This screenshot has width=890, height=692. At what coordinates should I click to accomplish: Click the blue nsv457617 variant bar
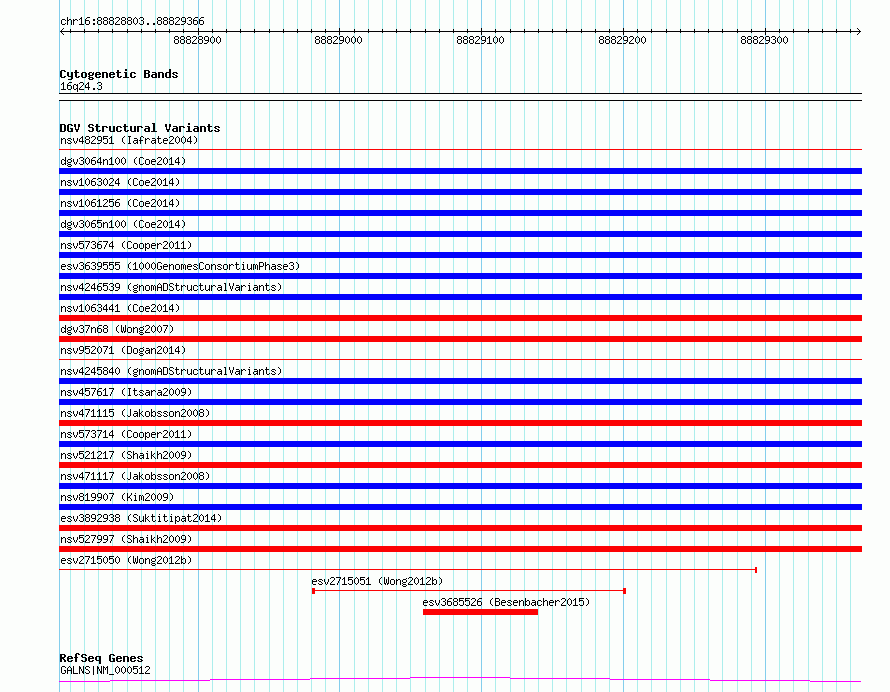(x=460, y=402)
